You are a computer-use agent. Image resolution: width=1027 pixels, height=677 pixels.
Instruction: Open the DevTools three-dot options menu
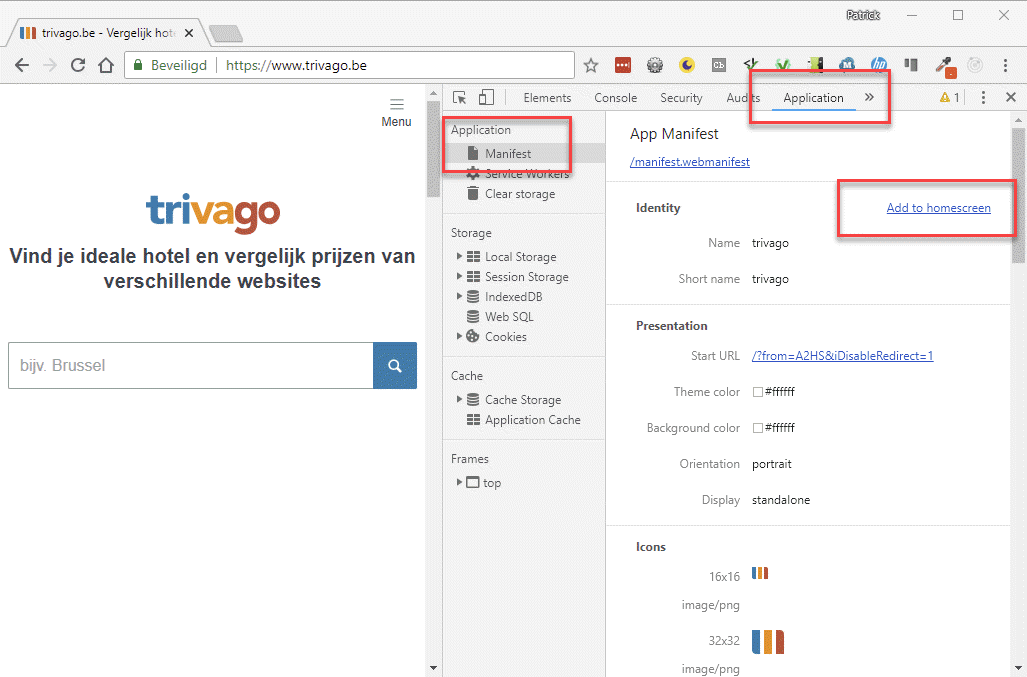983,98
